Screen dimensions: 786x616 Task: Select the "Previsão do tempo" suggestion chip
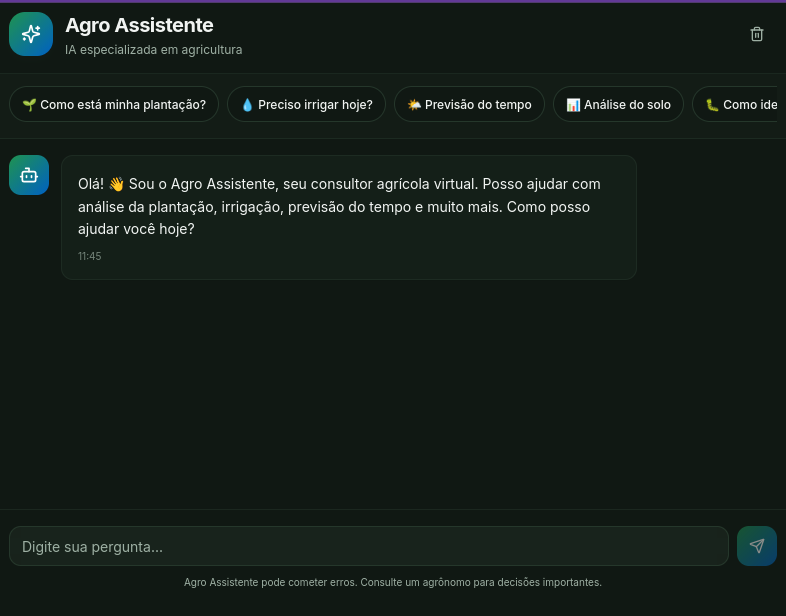point(469,104)
